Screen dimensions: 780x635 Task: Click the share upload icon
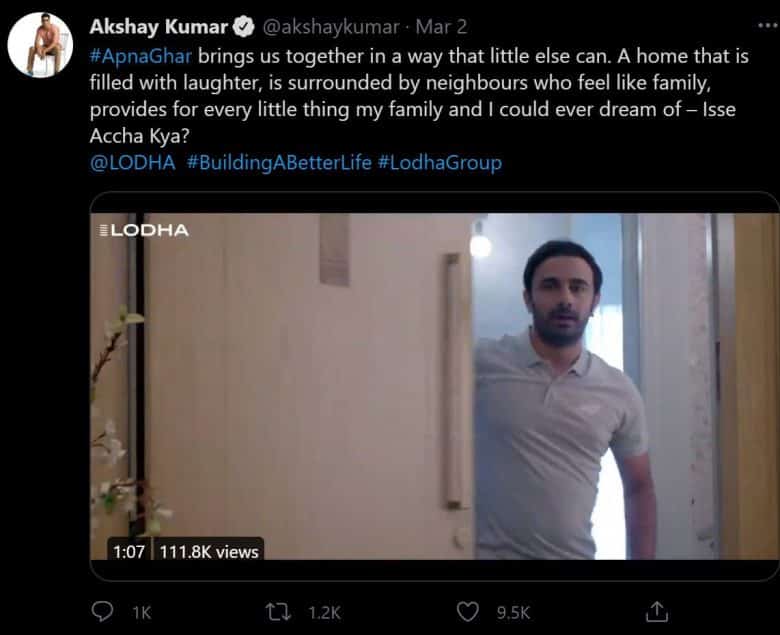coord(657,611)
